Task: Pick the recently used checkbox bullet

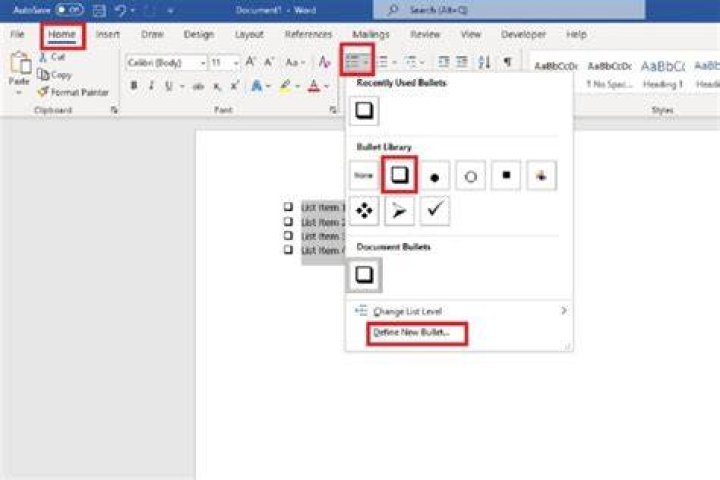Action: 364,111
